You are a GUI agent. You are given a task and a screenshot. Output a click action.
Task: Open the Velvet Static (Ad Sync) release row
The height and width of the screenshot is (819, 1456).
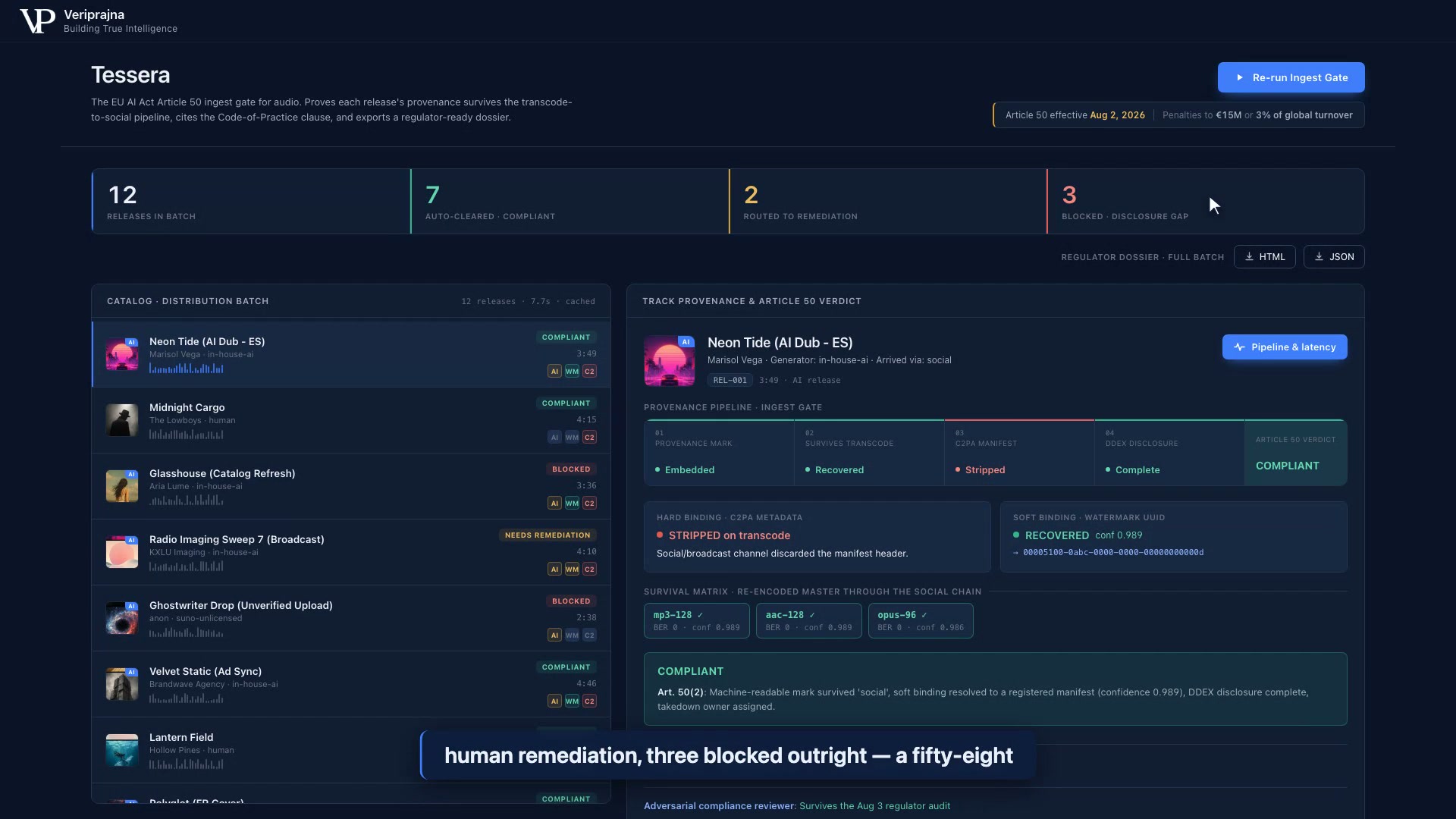[351, 684]
